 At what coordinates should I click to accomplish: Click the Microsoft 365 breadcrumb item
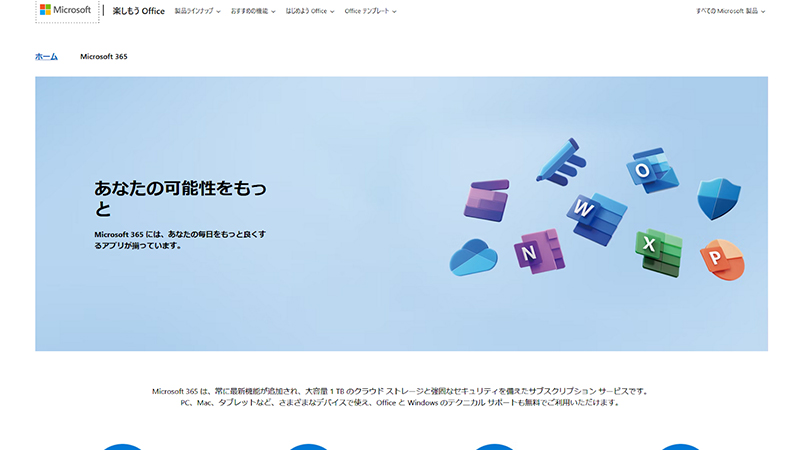[x=104, y=57]
